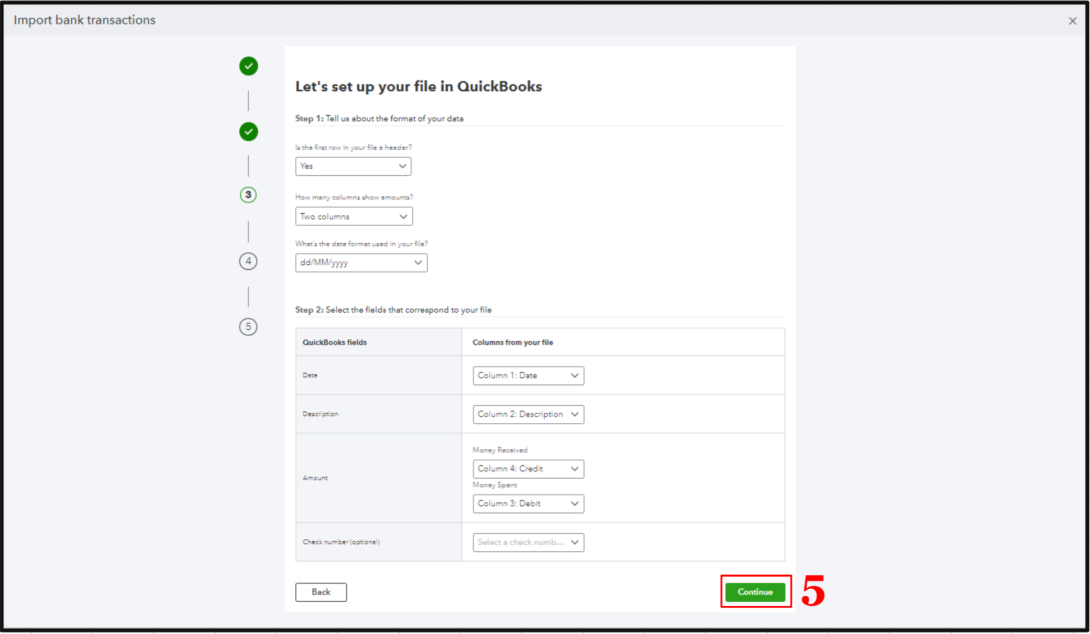Click the Import bank transactions title bar
Screen dimensions: 1090x634
click(x=83, y=19)
